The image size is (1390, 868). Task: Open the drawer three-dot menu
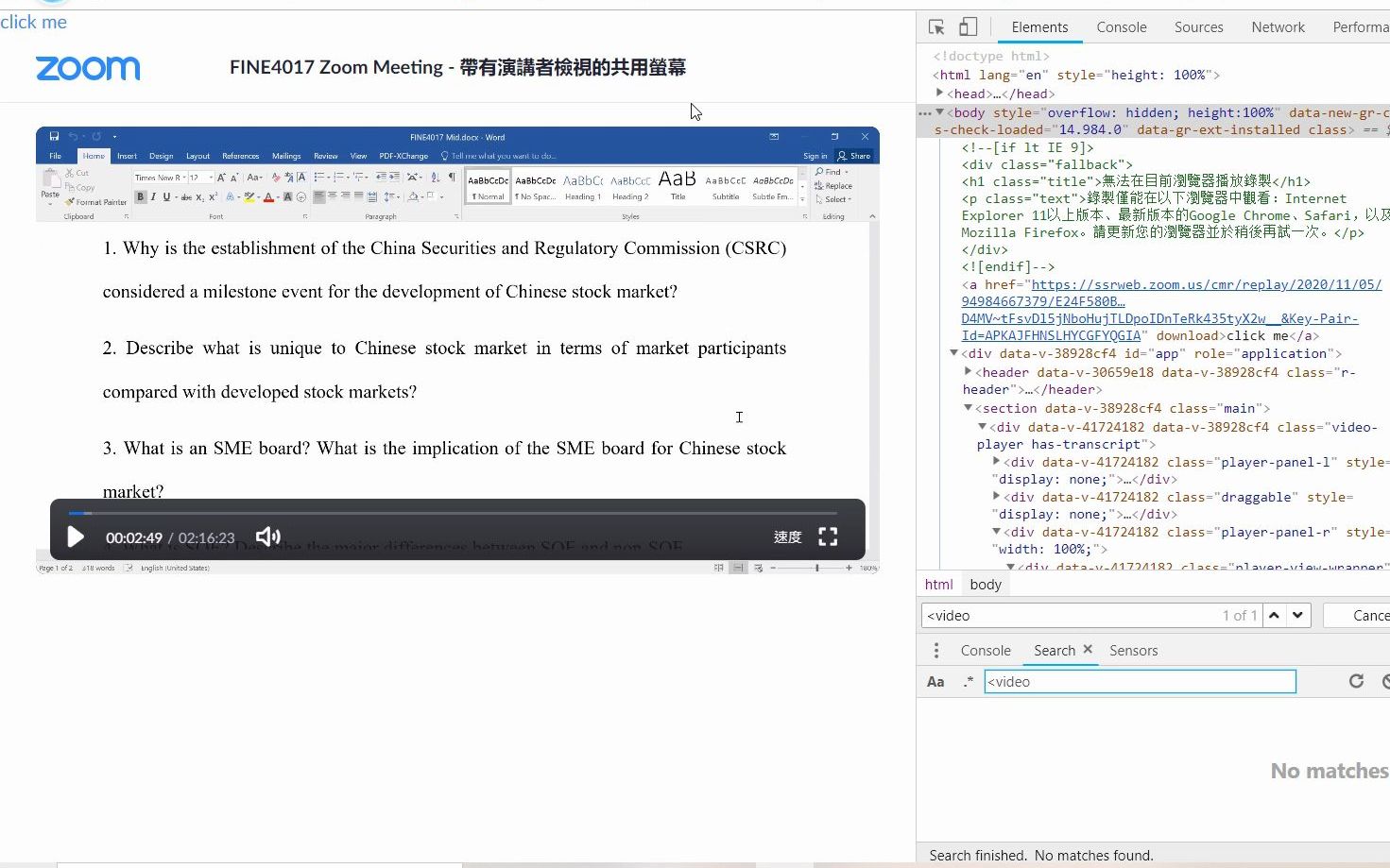[936, 651]
